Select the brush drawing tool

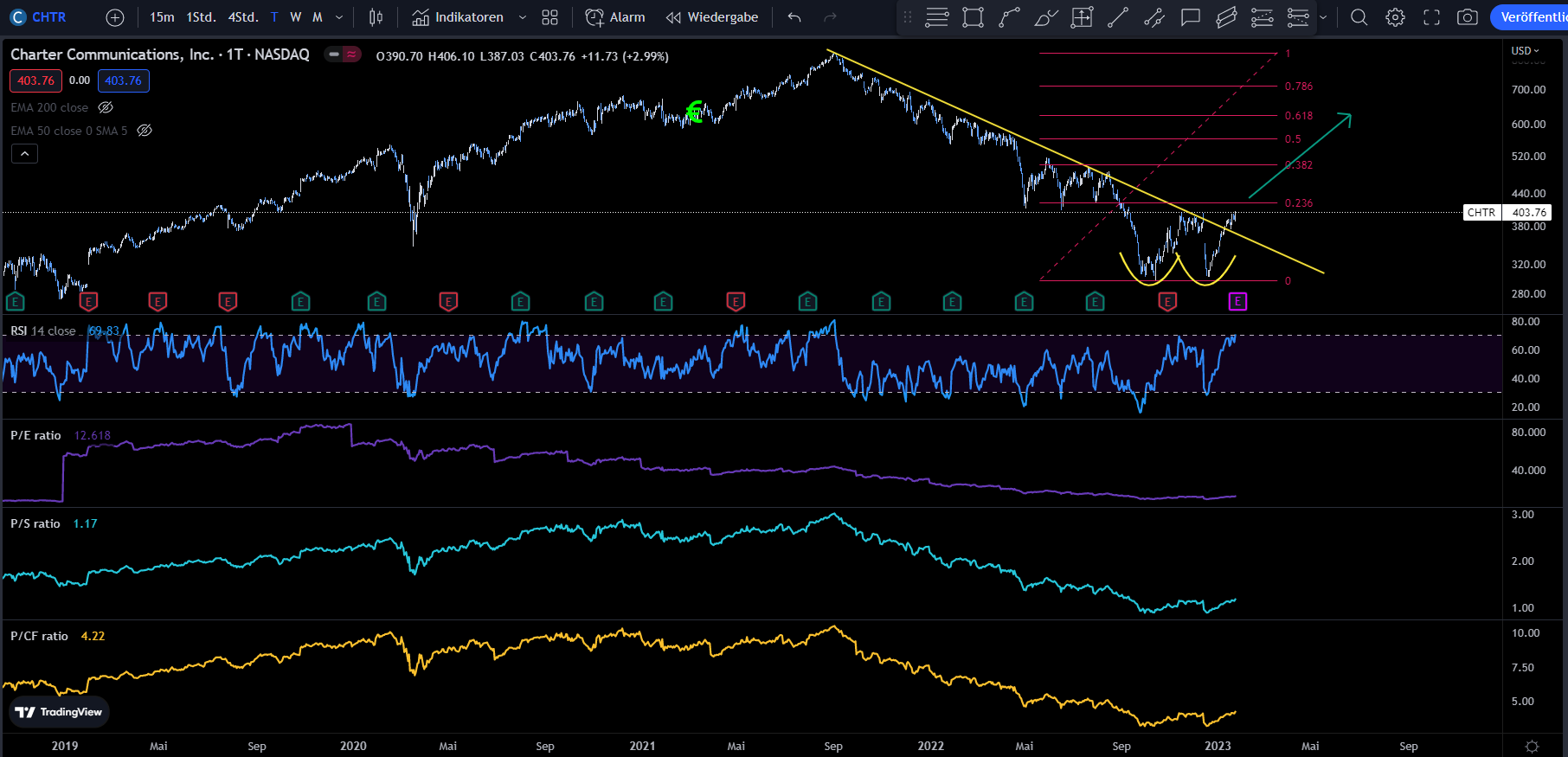pyautogui.click(x=1045, y=17)
